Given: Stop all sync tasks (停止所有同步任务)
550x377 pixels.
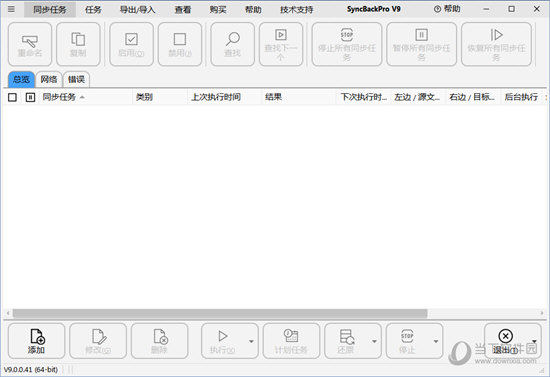Looking at the screenshot, I should (347, 45).
